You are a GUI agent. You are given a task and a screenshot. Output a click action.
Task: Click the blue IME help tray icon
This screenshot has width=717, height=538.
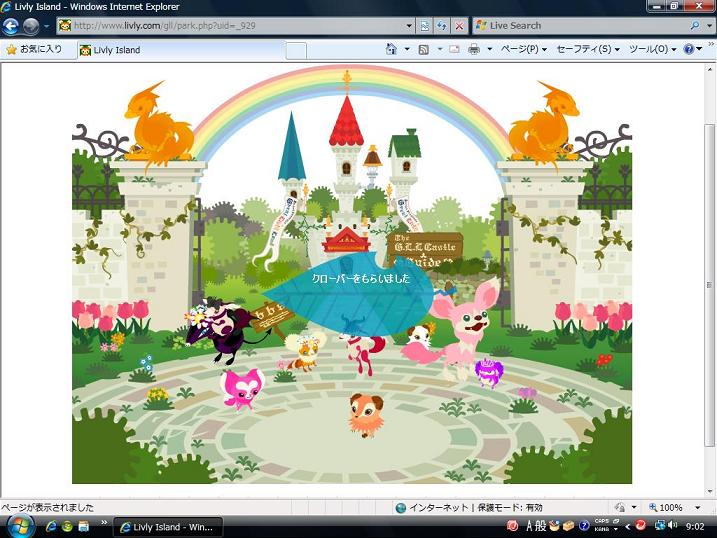pyautogui.click(x=584, y=526)
